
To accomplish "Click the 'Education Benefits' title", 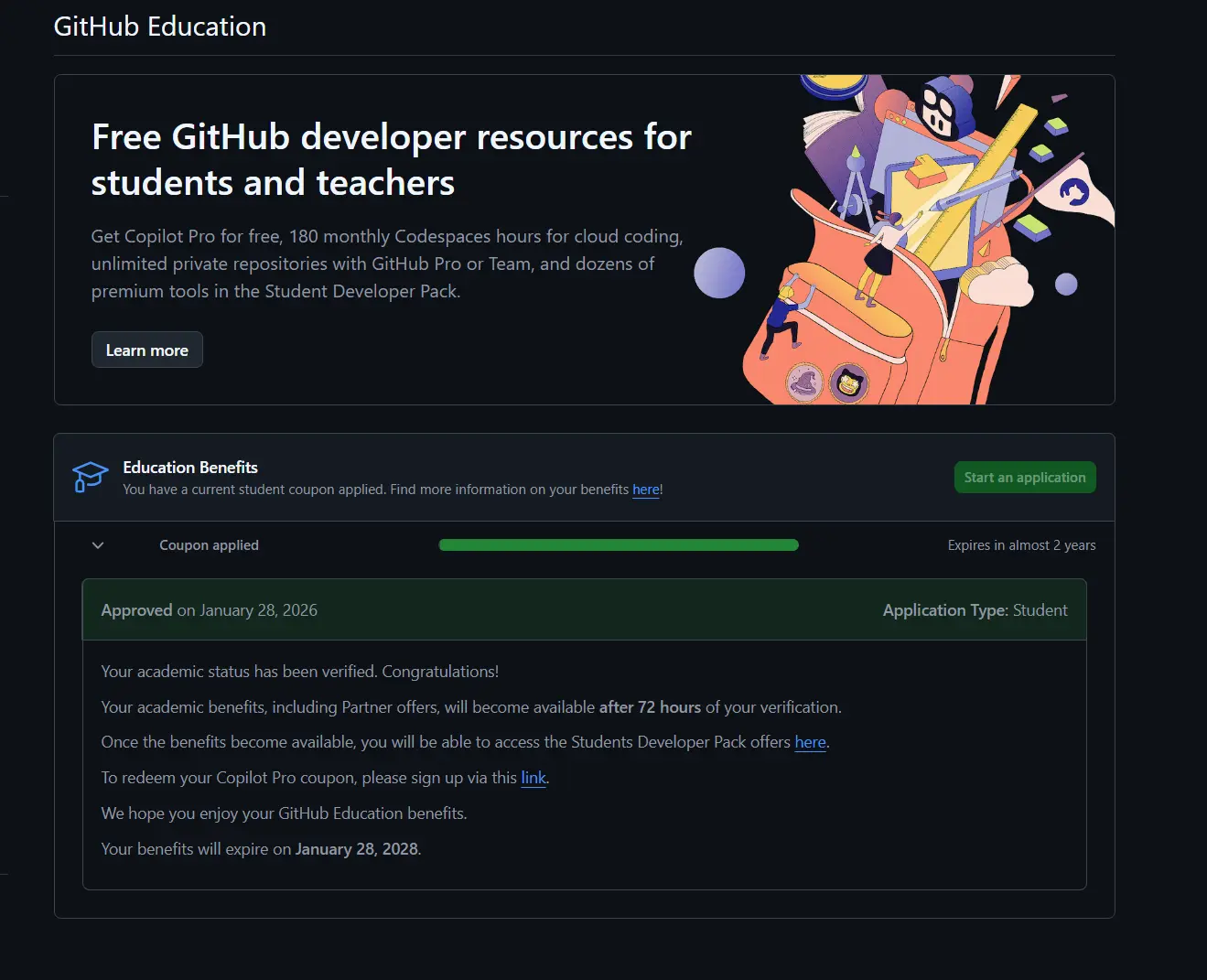I will [x=190, y=467].
